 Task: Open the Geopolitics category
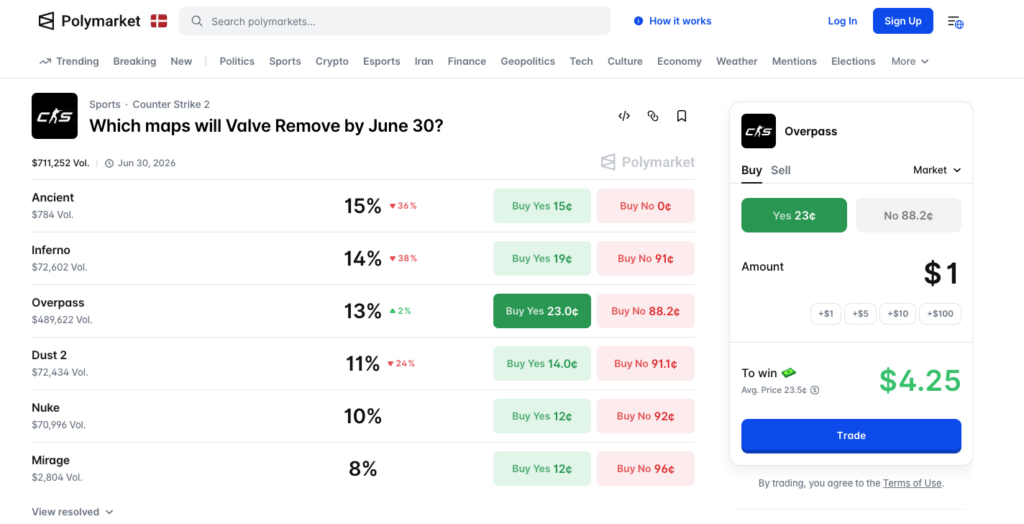click(528, 61)
